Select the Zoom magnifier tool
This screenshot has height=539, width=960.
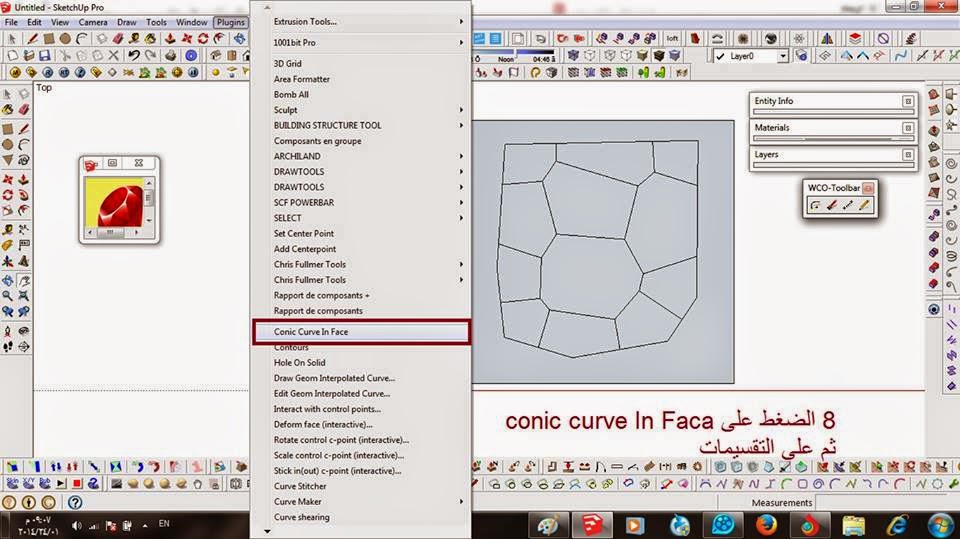point(7,296)
